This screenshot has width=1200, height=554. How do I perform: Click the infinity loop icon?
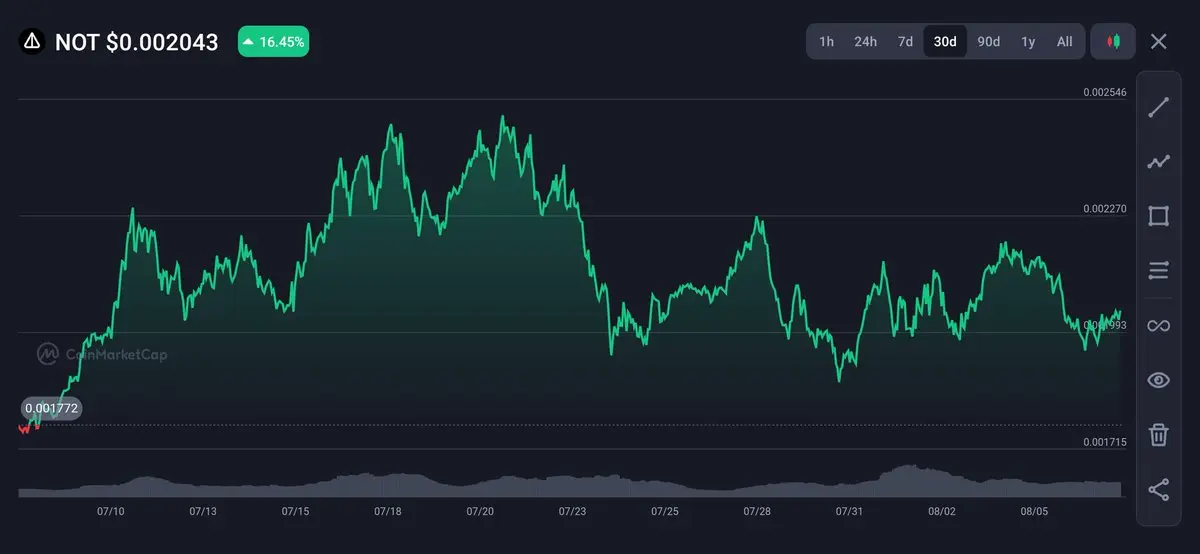pos(1158,326)
